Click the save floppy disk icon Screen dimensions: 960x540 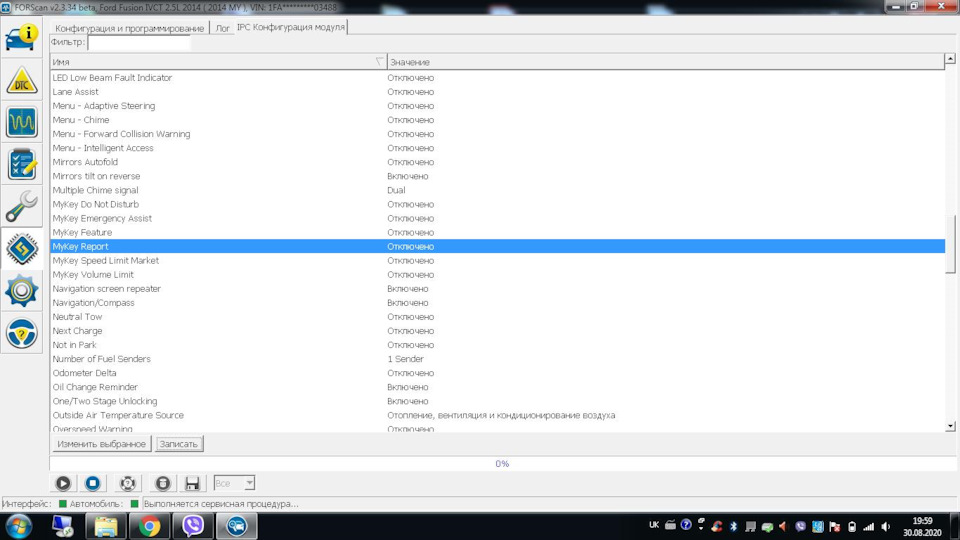tap(192, 483)
